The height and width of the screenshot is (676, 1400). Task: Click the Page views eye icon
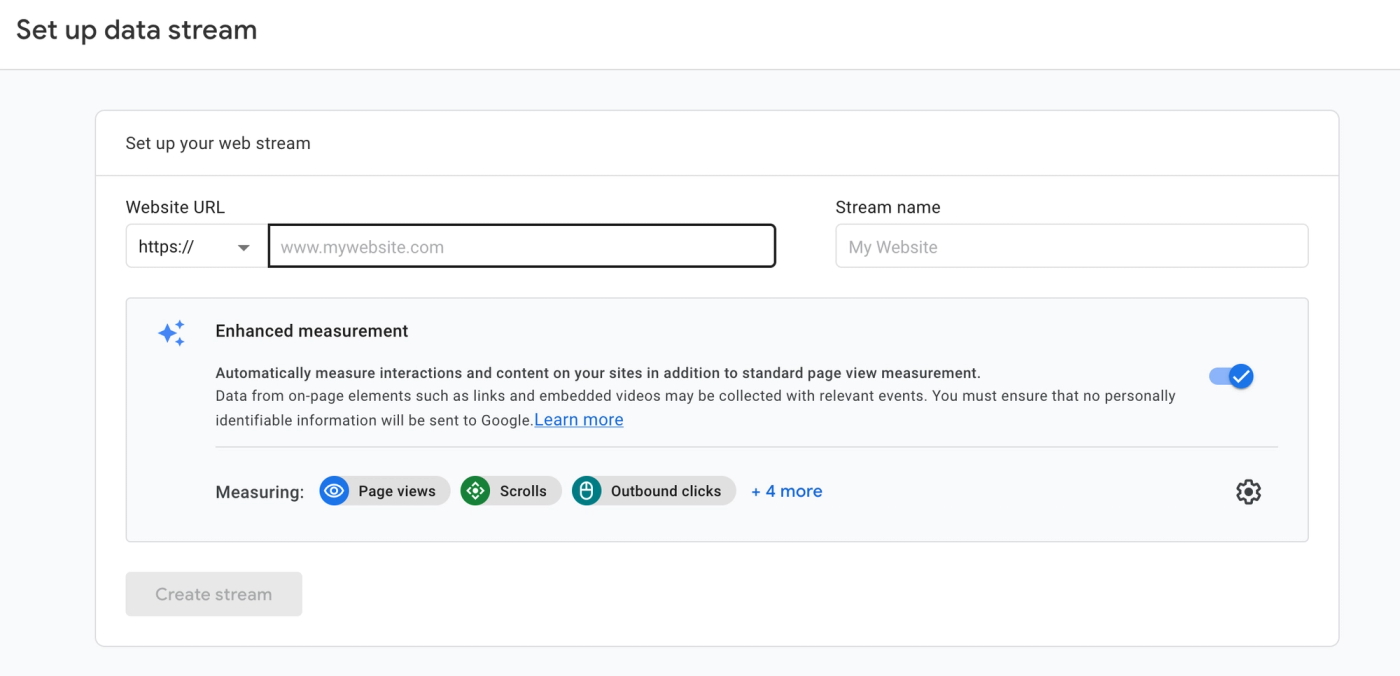pyautogui.click(x=333, y=490)
